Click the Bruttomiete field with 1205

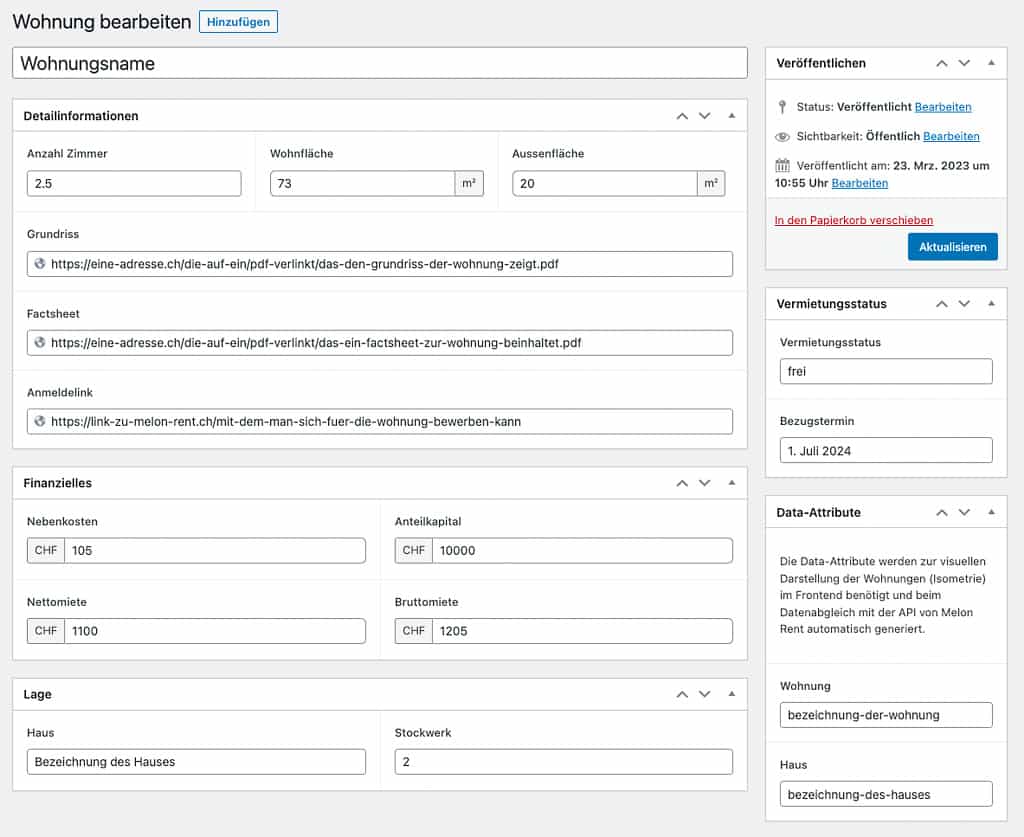[583, 631]
